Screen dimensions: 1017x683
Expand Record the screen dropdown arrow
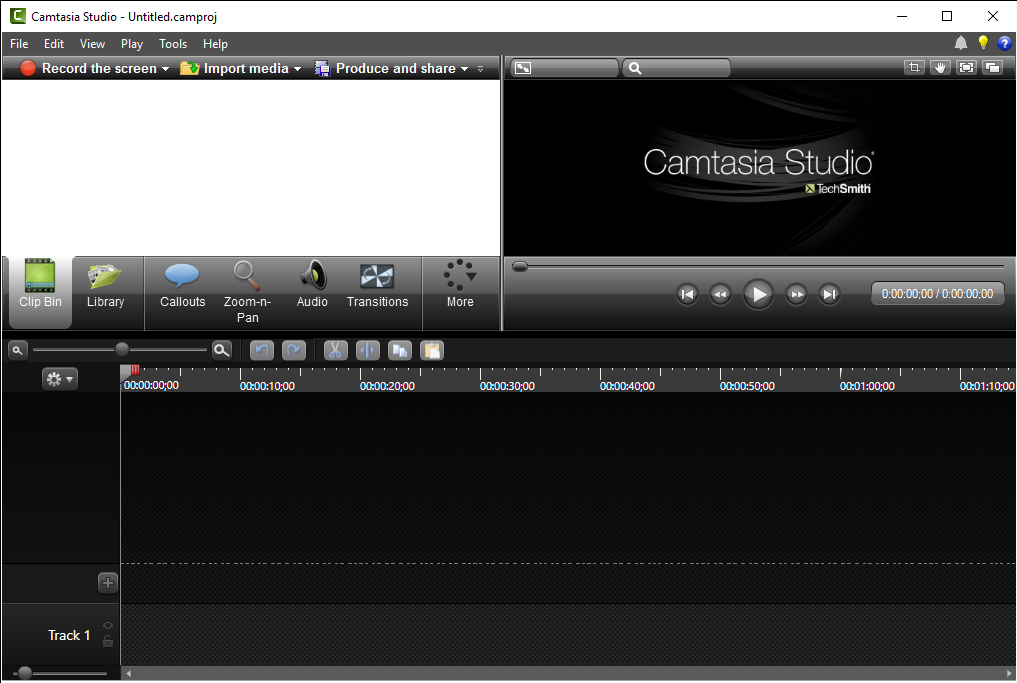(x=165, y=69)
